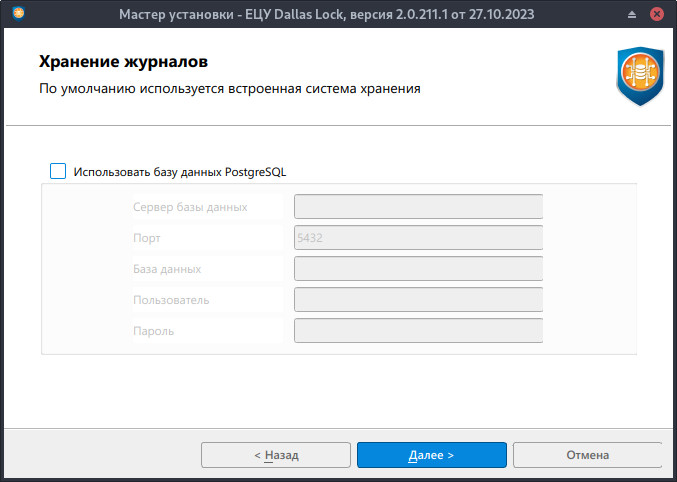The height and width of the screenshot is (482, 677).
Task: Close the installer window with red X
Action: tap(657, 15)
